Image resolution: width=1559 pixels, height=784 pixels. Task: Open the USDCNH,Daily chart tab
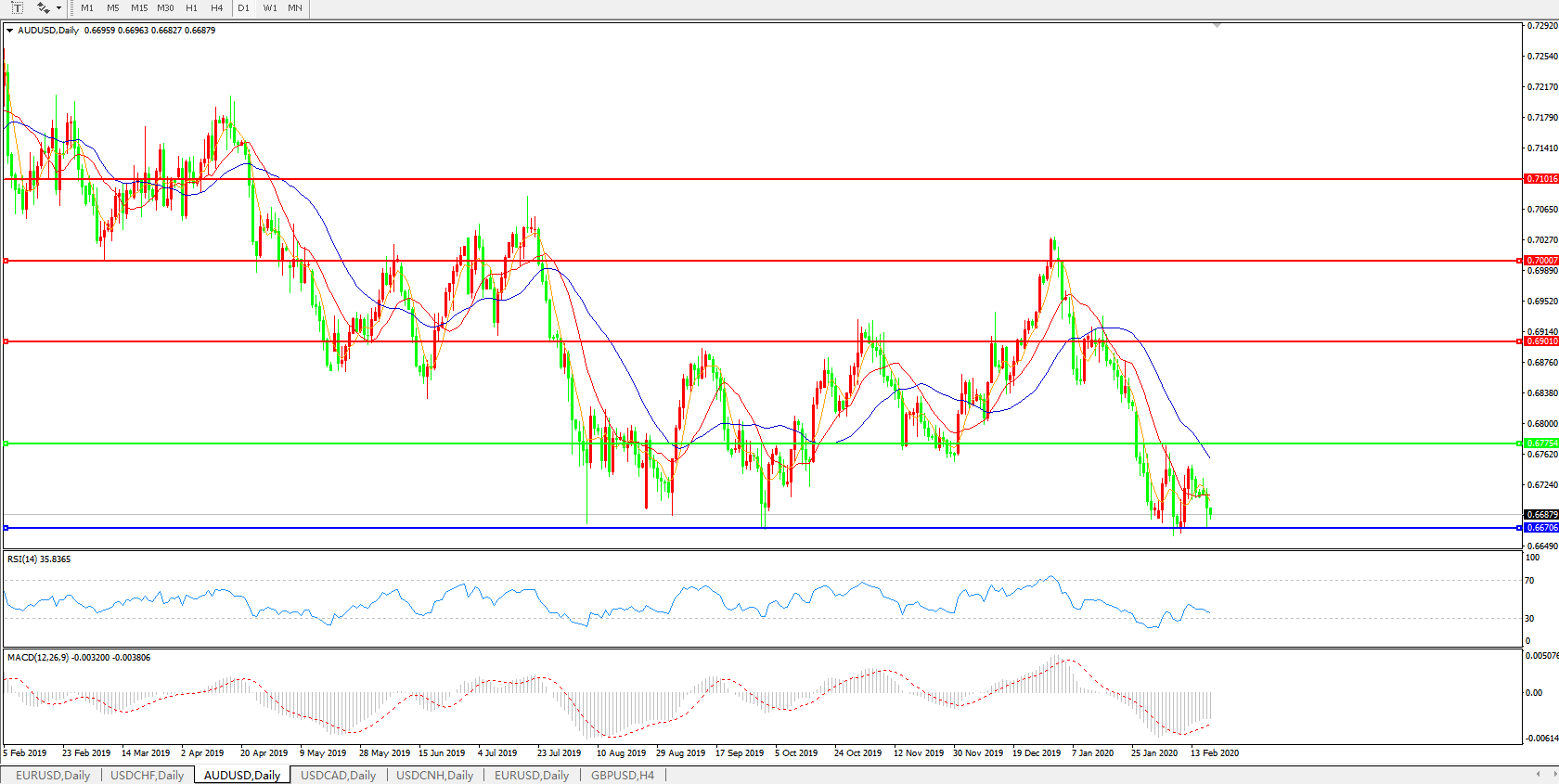point(434,776)
